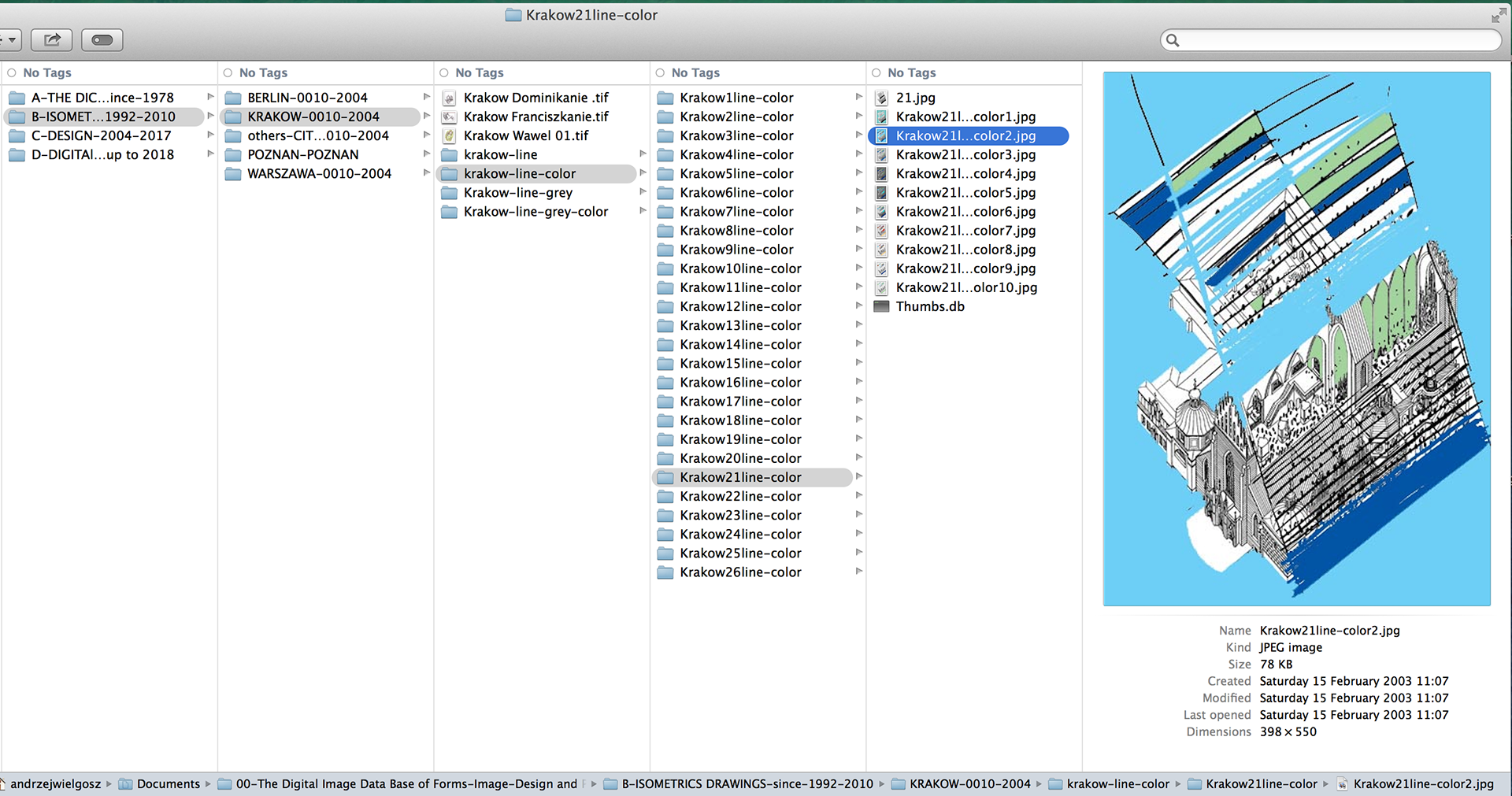Click the Documents folder icon in path bar

click(x=125, y=784)
